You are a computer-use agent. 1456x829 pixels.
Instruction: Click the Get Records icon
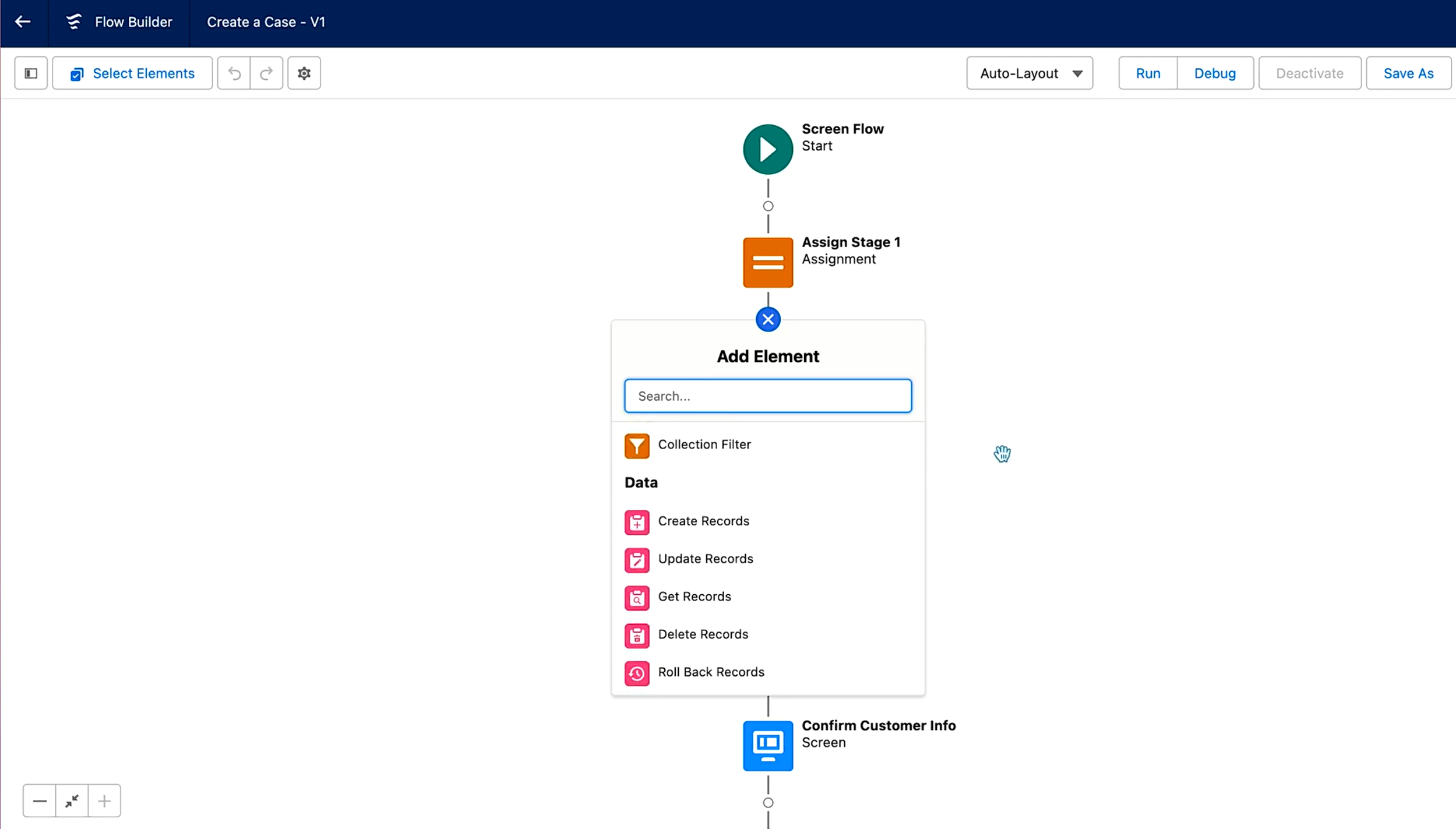click(637, 598)
